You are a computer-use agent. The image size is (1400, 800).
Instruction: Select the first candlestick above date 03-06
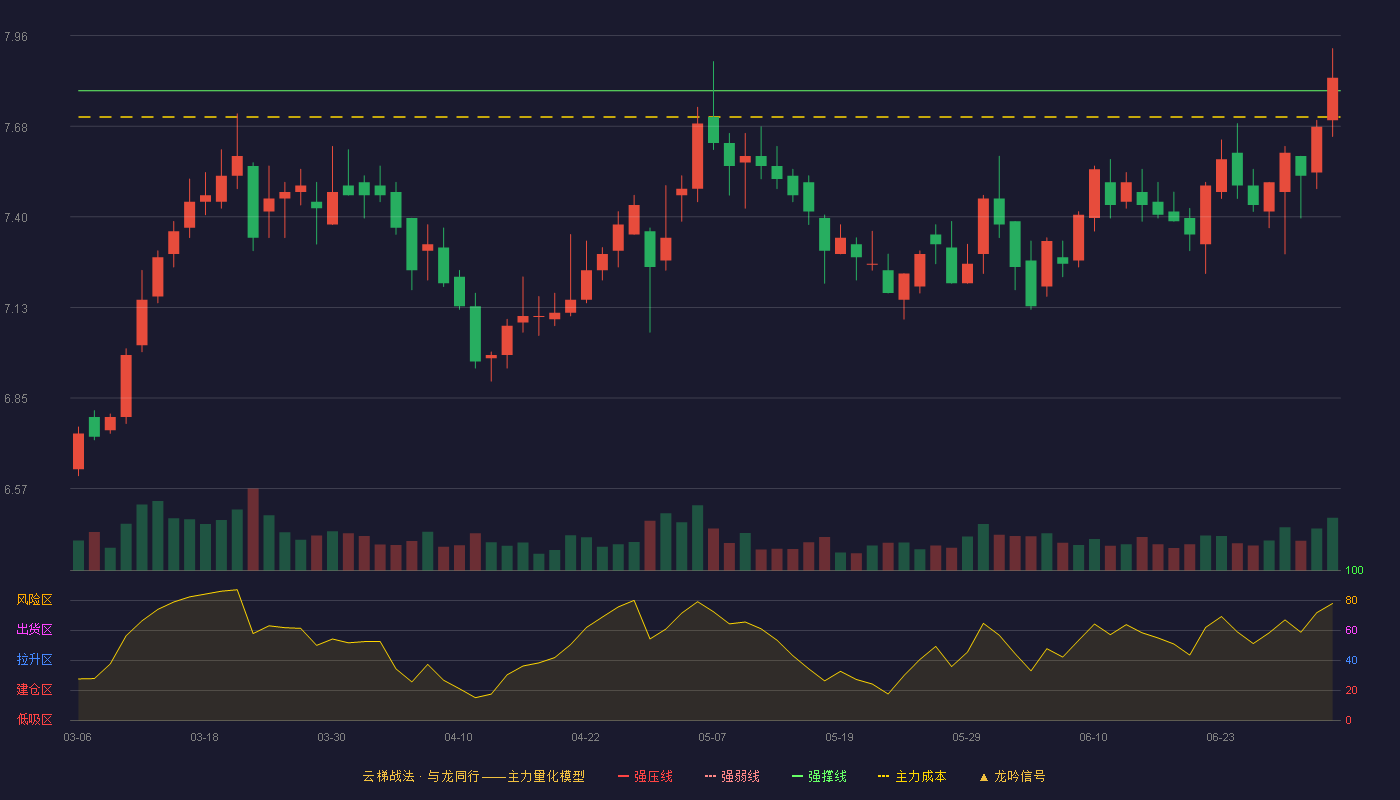78,451
